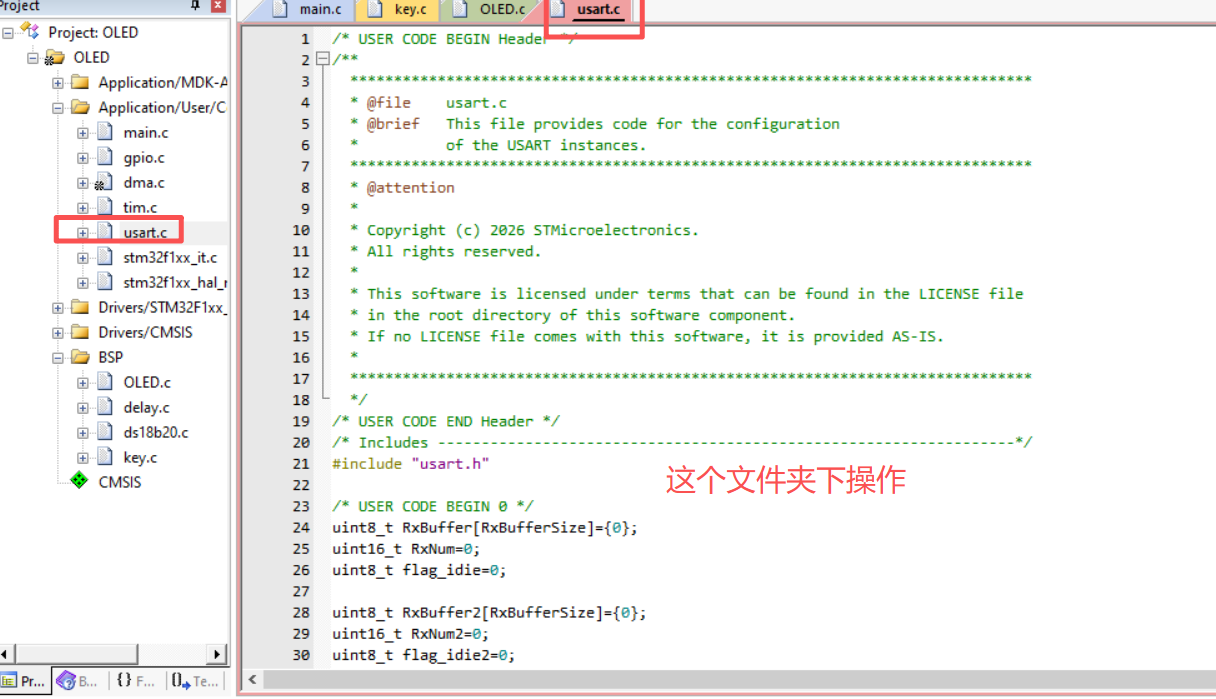Select ds18b20.c in the project tree
The height and width of the screenshot is (699, 1216).
pos(155,432)
